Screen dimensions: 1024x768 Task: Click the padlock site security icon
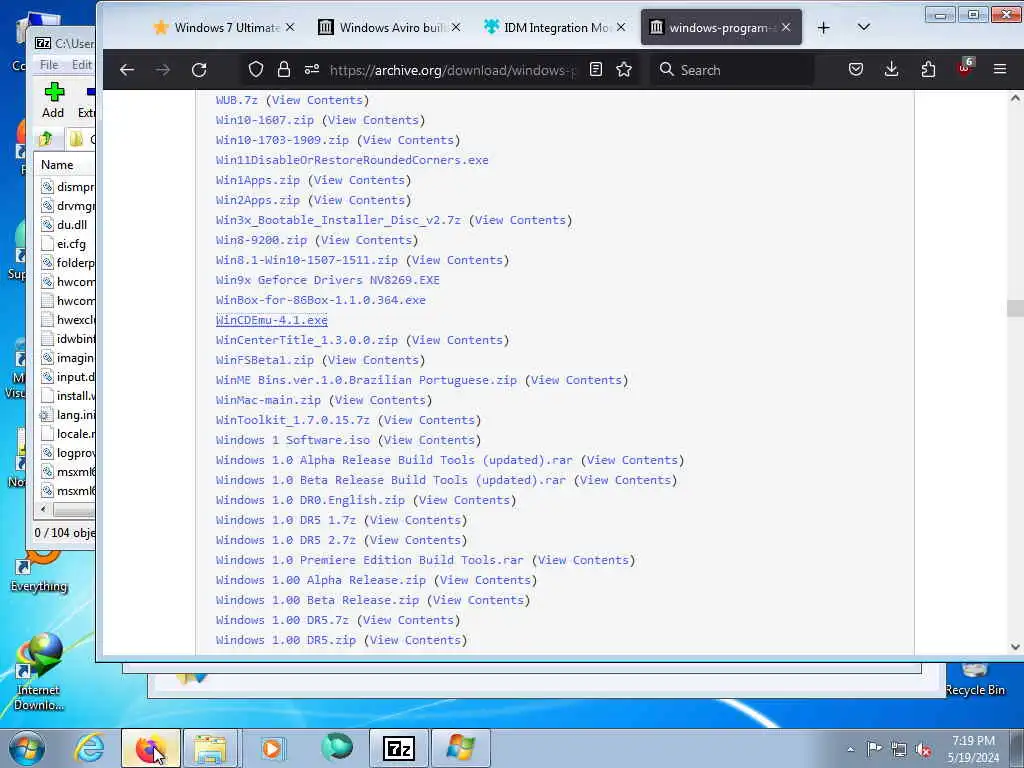coord(283,69)
